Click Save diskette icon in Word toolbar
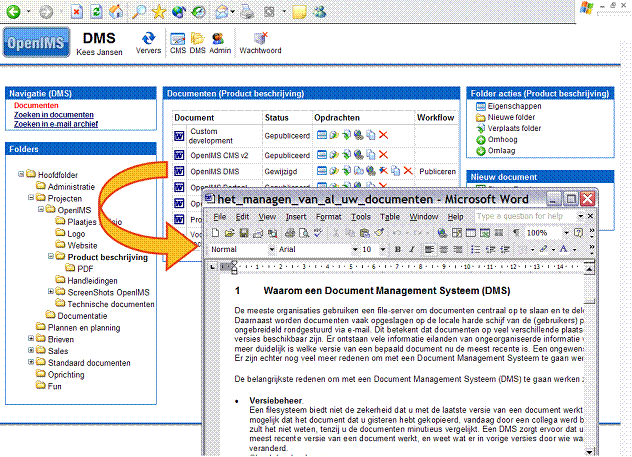Screen dimensions: 632x457 (243, 233)
